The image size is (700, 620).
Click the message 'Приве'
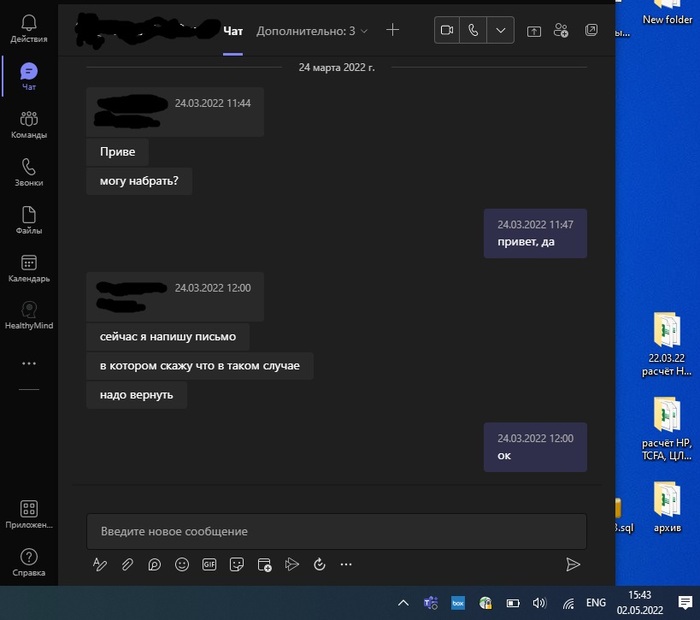(x=117, y=152)
